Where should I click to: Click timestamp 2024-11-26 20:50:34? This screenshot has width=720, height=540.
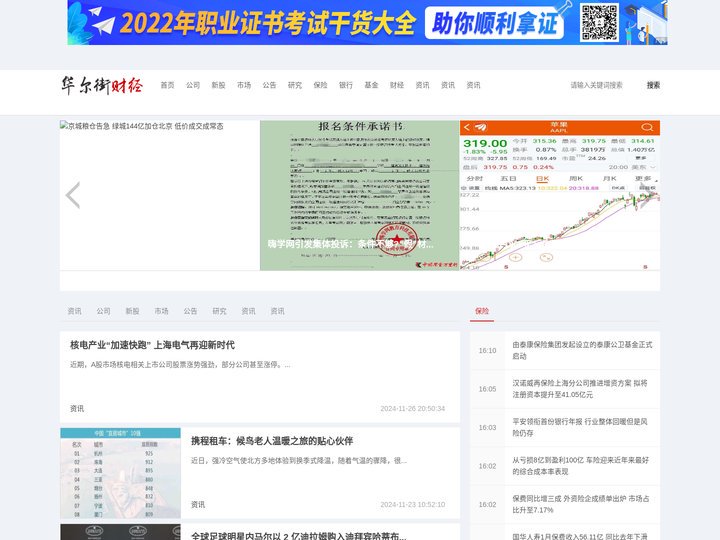[x=412, y=408]
